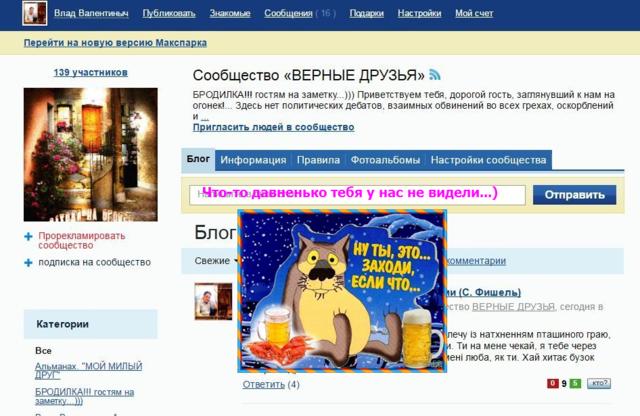Open the ВЕРНЫЕ ДРУЗЬЯ community link in the post

pyautogui.click(x=513, y=307)
